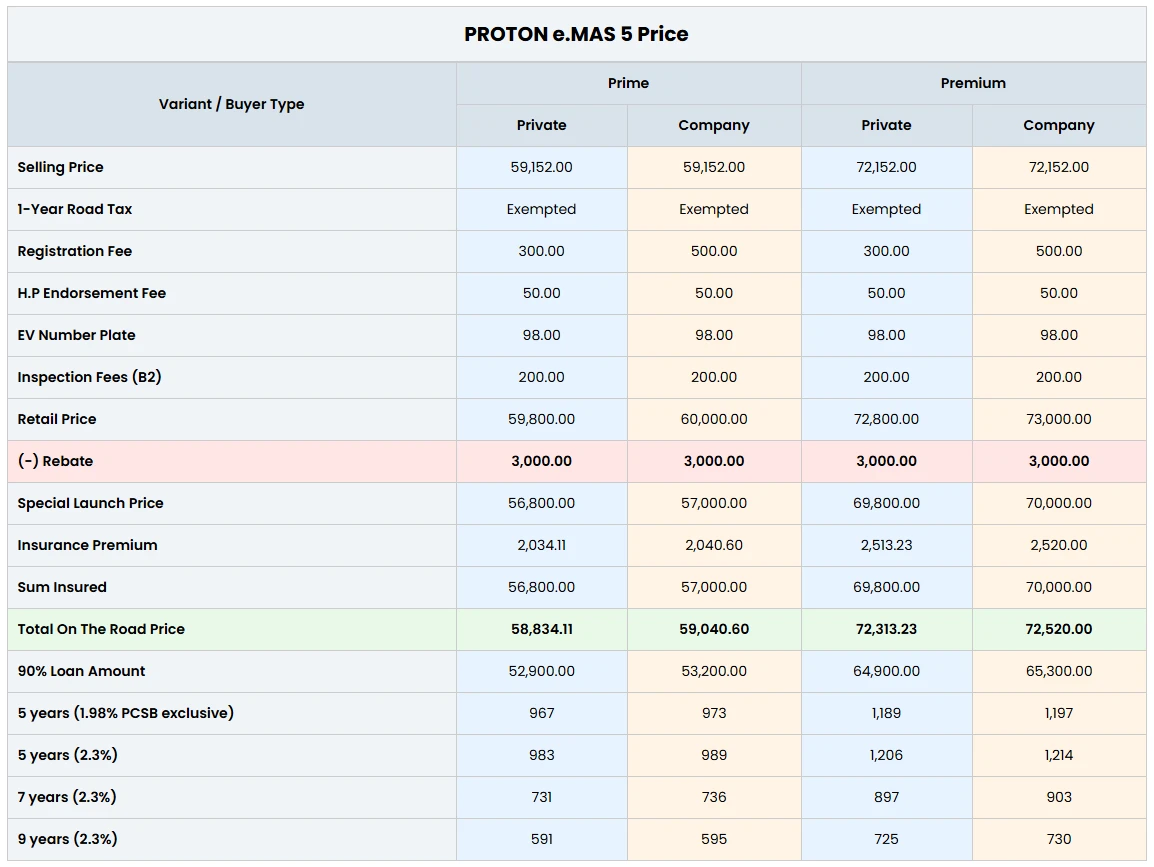Select the Premium column header
The width and height of the screenshot is (1154, 867).
pyautogui.click(x=973, y=83)
